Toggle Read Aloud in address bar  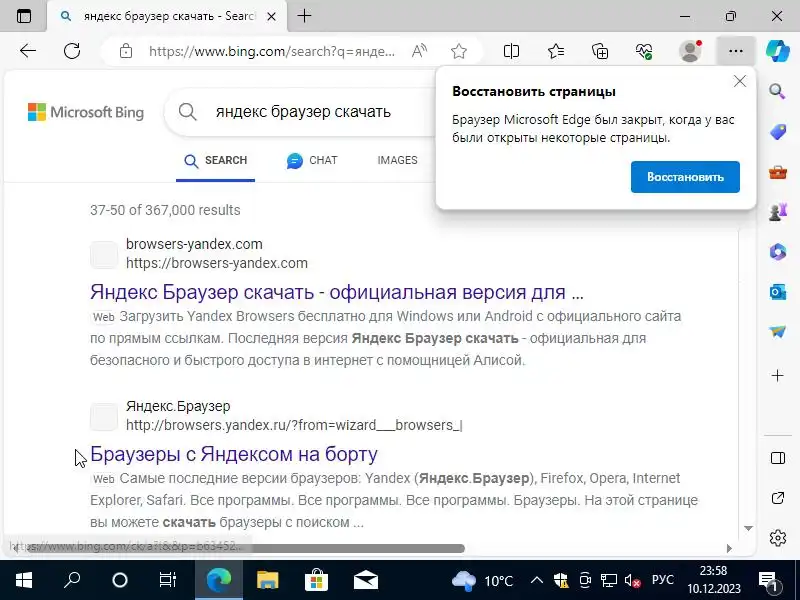(x=419, y=51)
